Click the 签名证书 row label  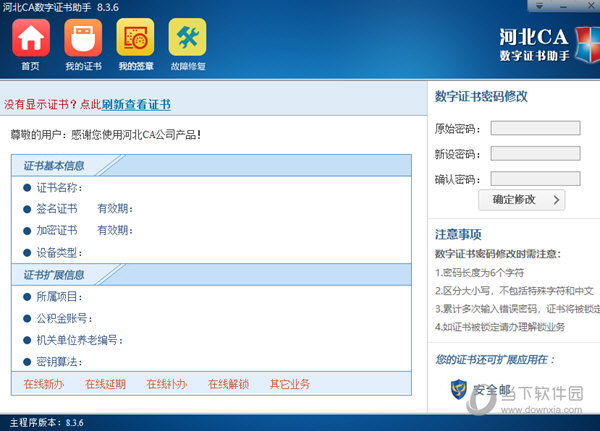(57, 209)
